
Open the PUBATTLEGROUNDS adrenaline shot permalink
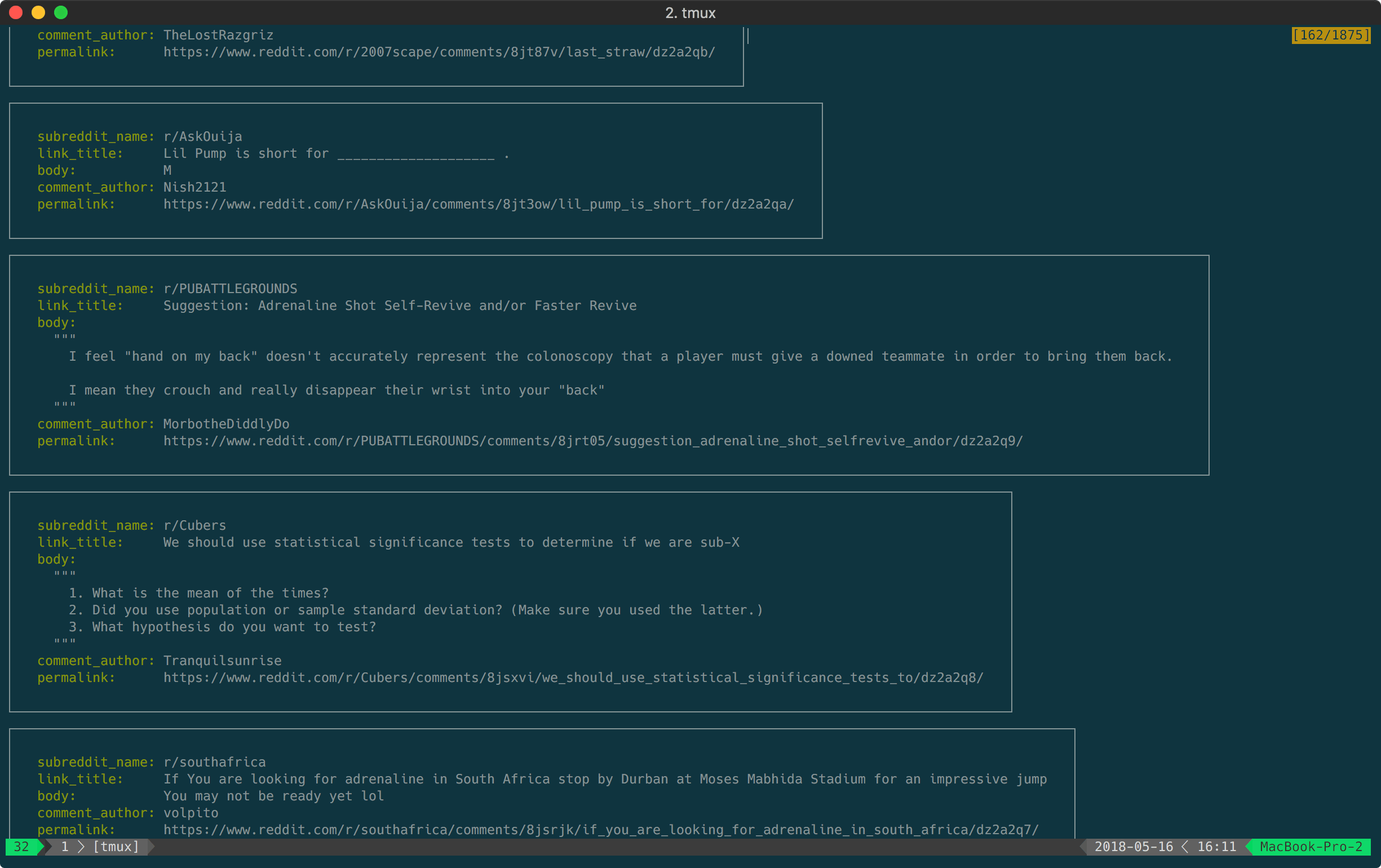click(x=593, y=441)
